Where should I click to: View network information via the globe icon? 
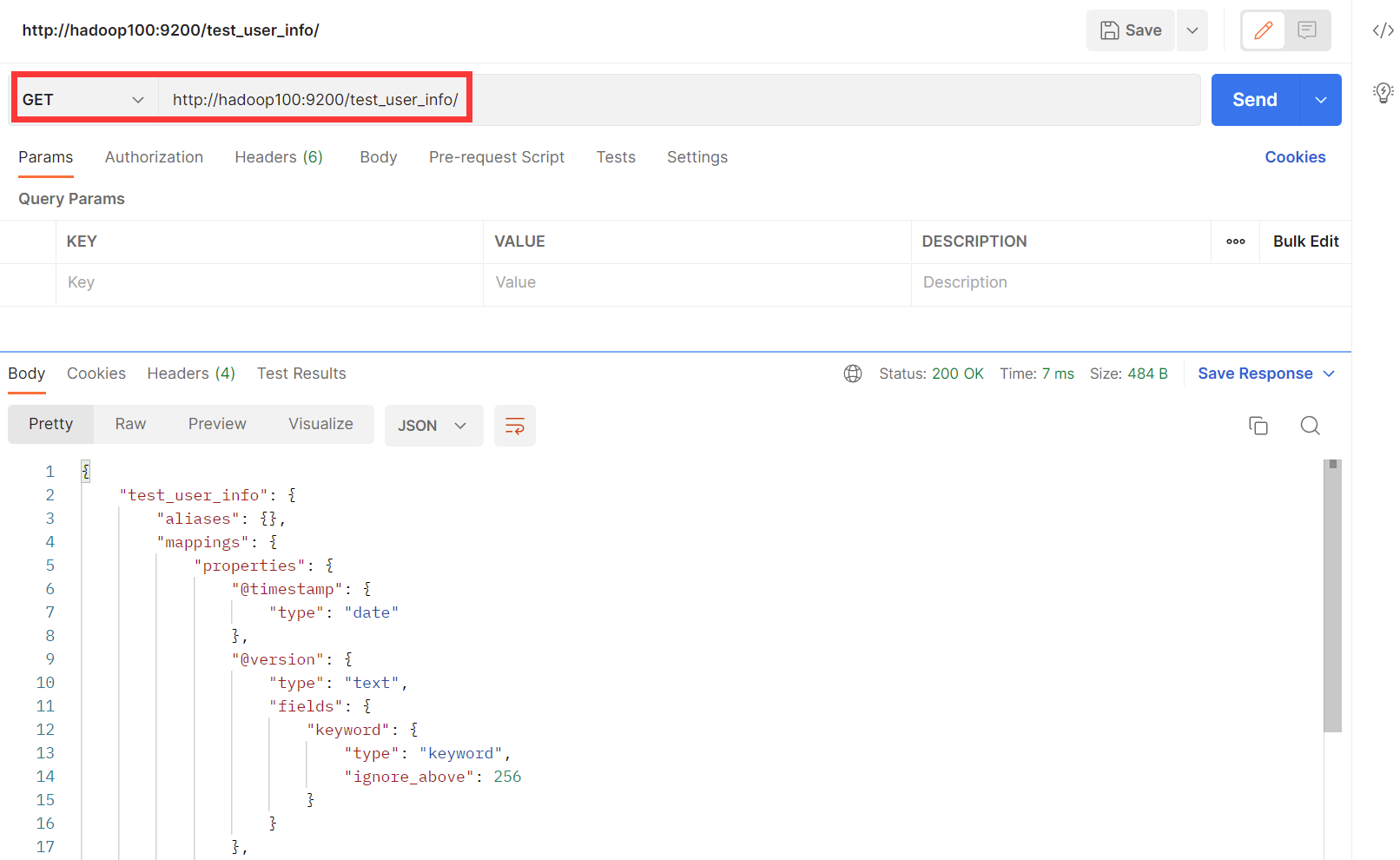(x=852, y=373)
